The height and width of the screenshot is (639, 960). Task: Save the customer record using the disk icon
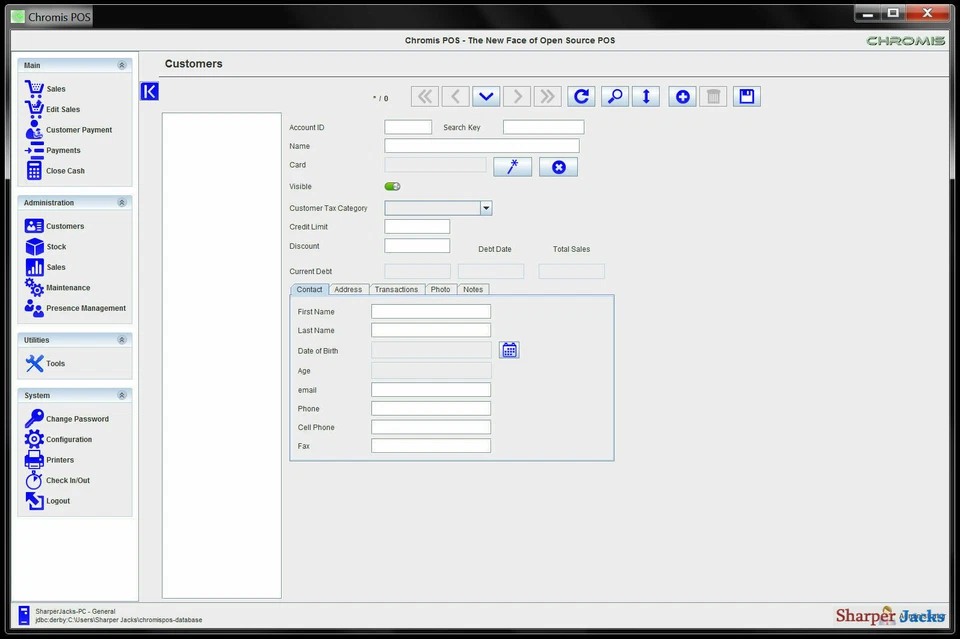[x=746, y=95]
